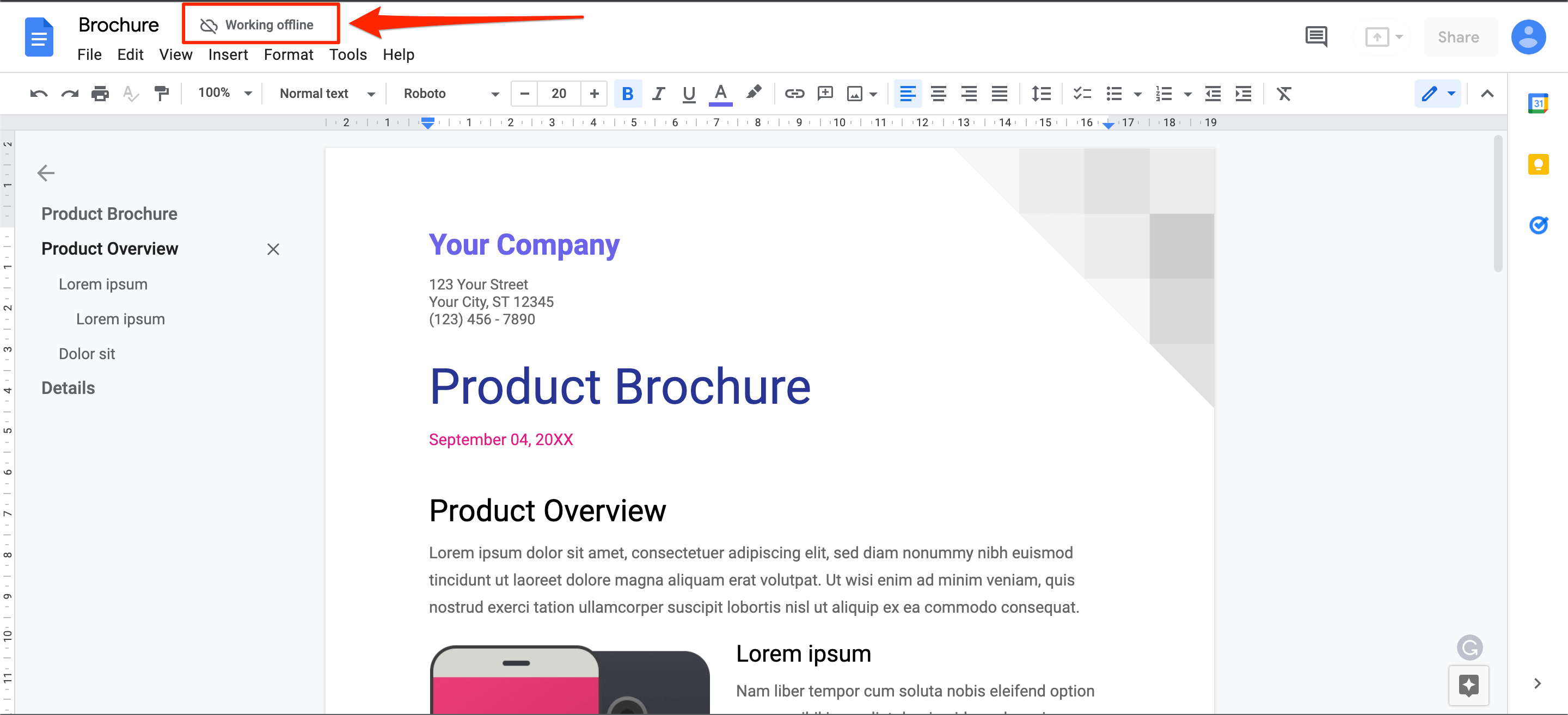
Task: Open the Format menu
Action: click(289, 54)
